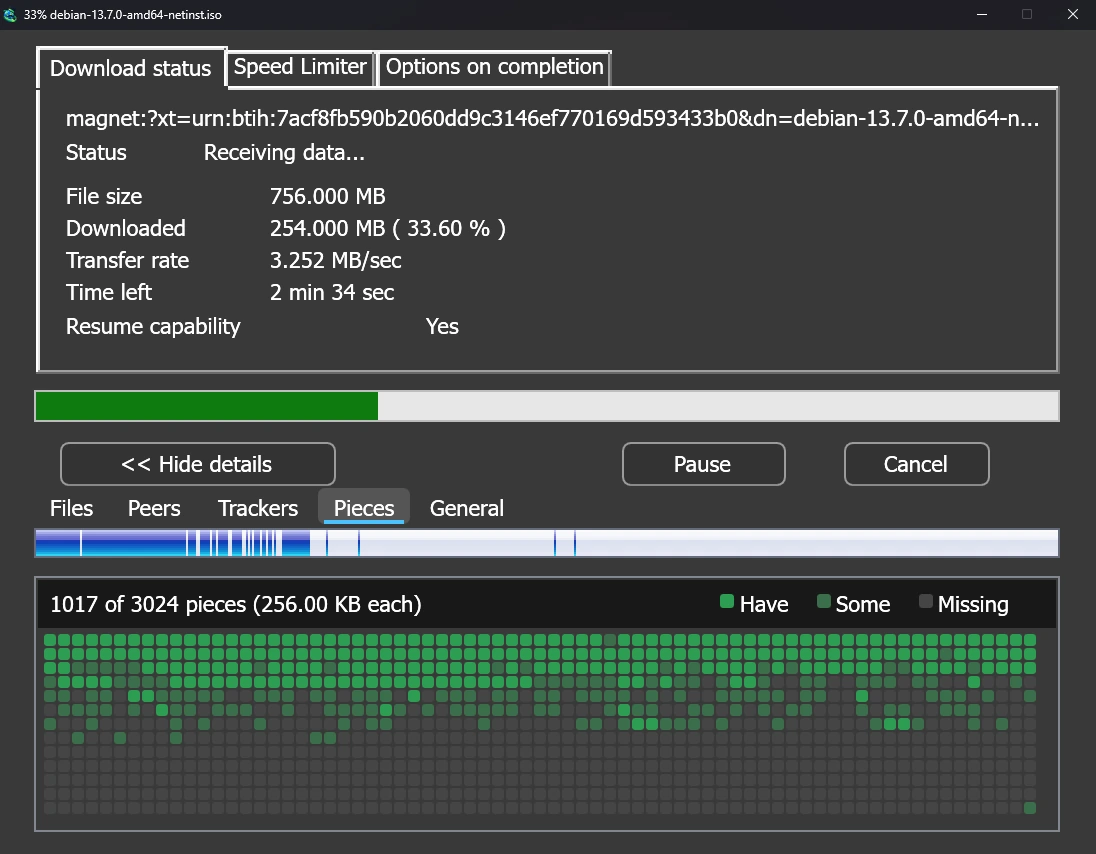1096x854 pixels.
Task: Click the '1017 of 3024 pieces' text
Action: click(x=236, y=605)
